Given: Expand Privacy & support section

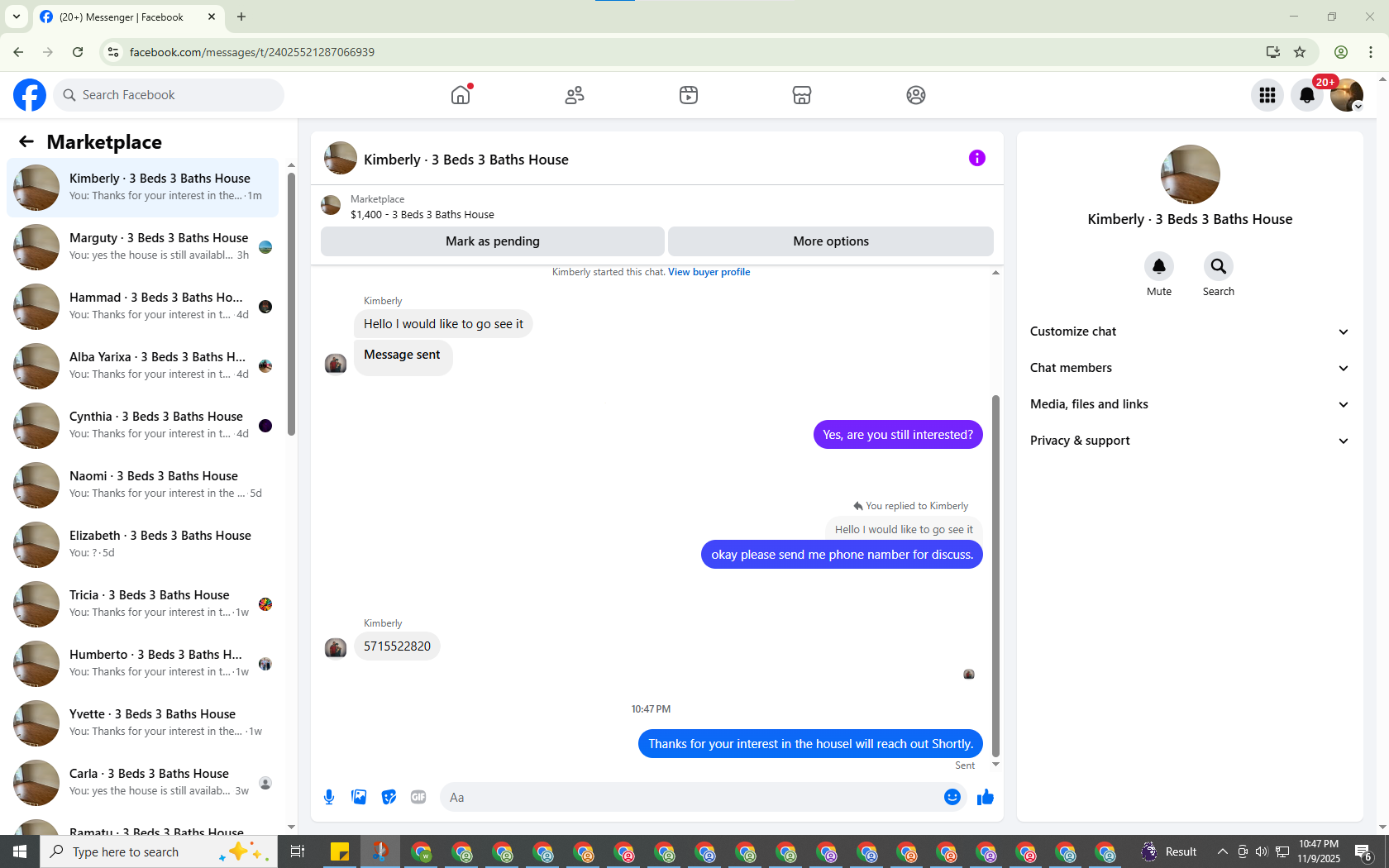Looking at the screenshot, I should point(1190,441).
